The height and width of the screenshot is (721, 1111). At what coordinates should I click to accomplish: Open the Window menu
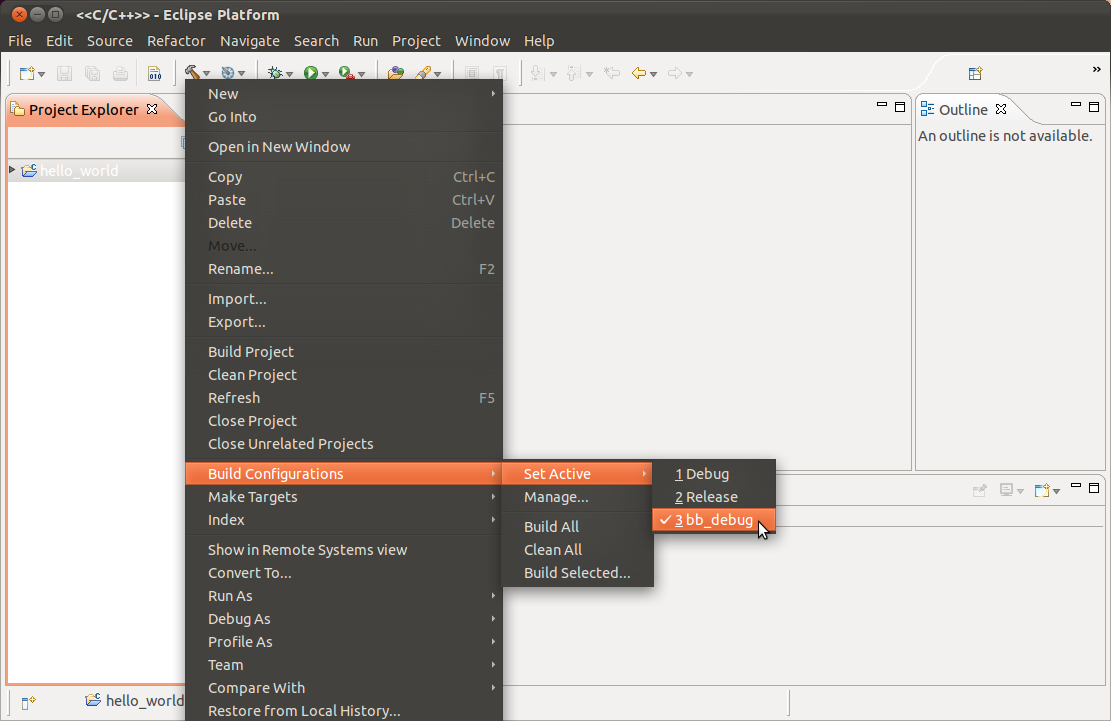[482, 41]
